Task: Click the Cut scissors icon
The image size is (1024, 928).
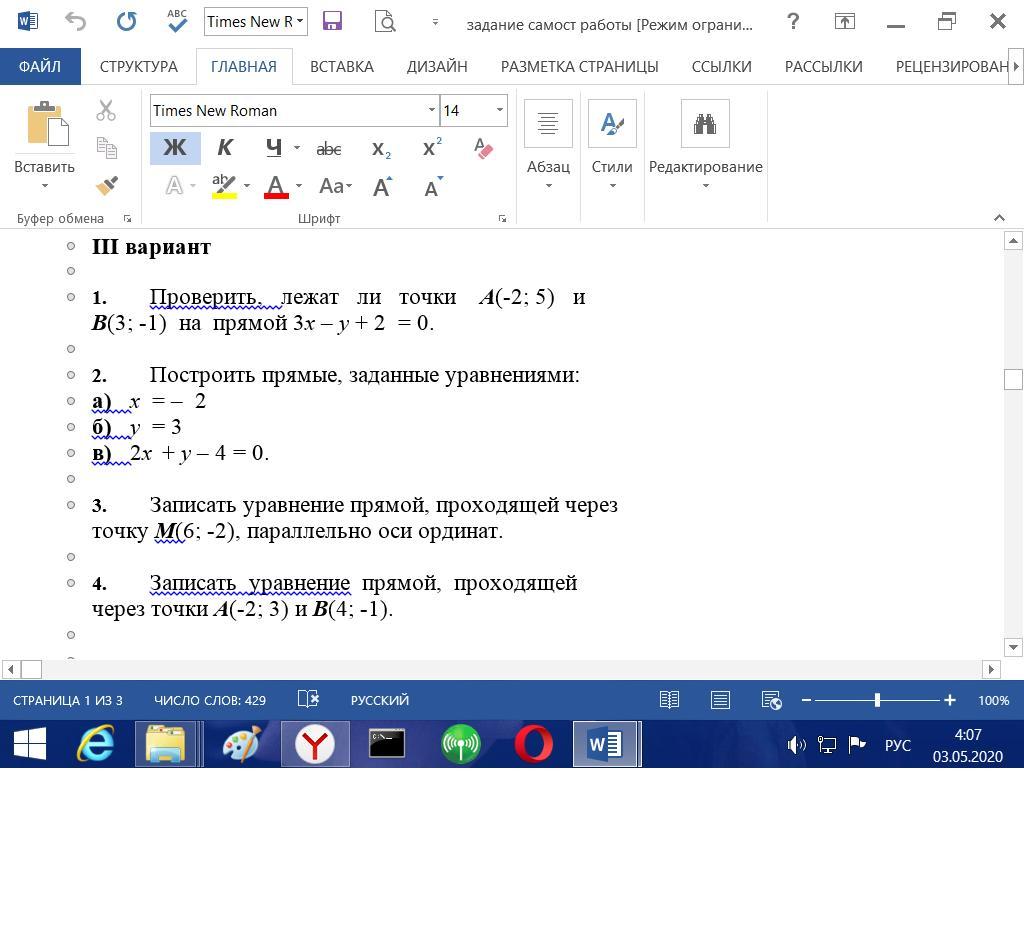Action: click(x=106, y=110)
